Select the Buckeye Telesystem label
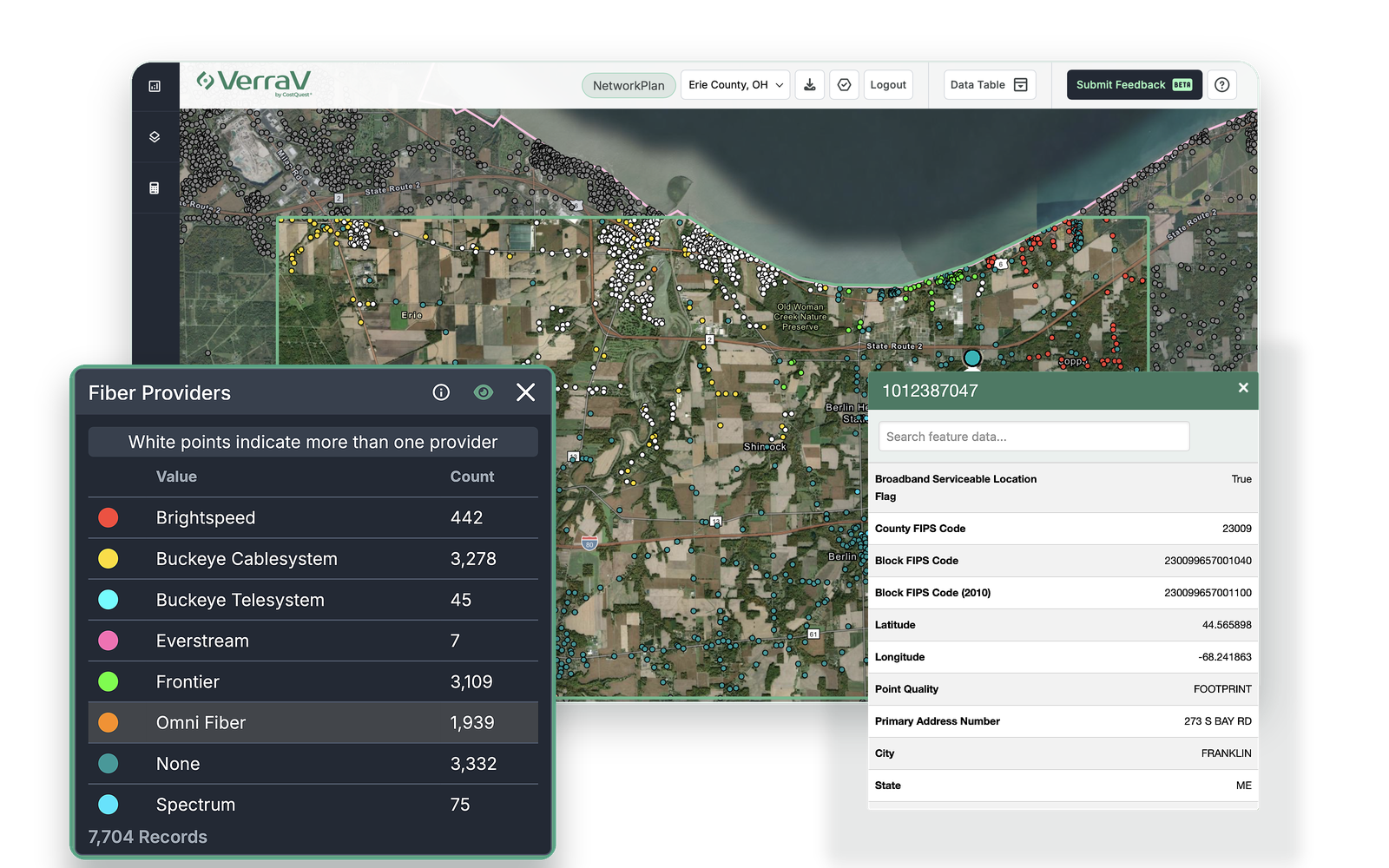1389x868 pixels. [x=240, y=600]
